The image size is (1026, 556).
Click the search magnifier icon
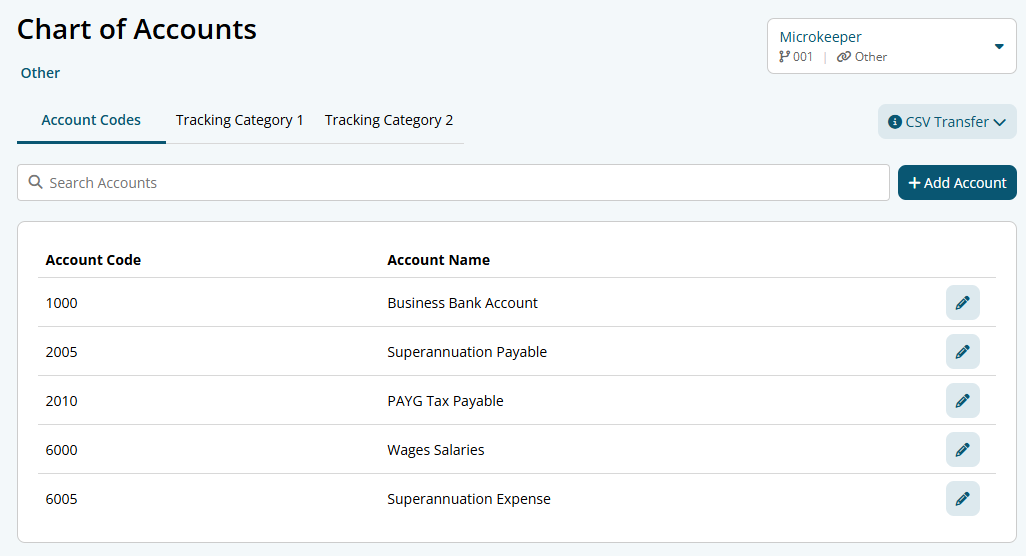(36, 183)
